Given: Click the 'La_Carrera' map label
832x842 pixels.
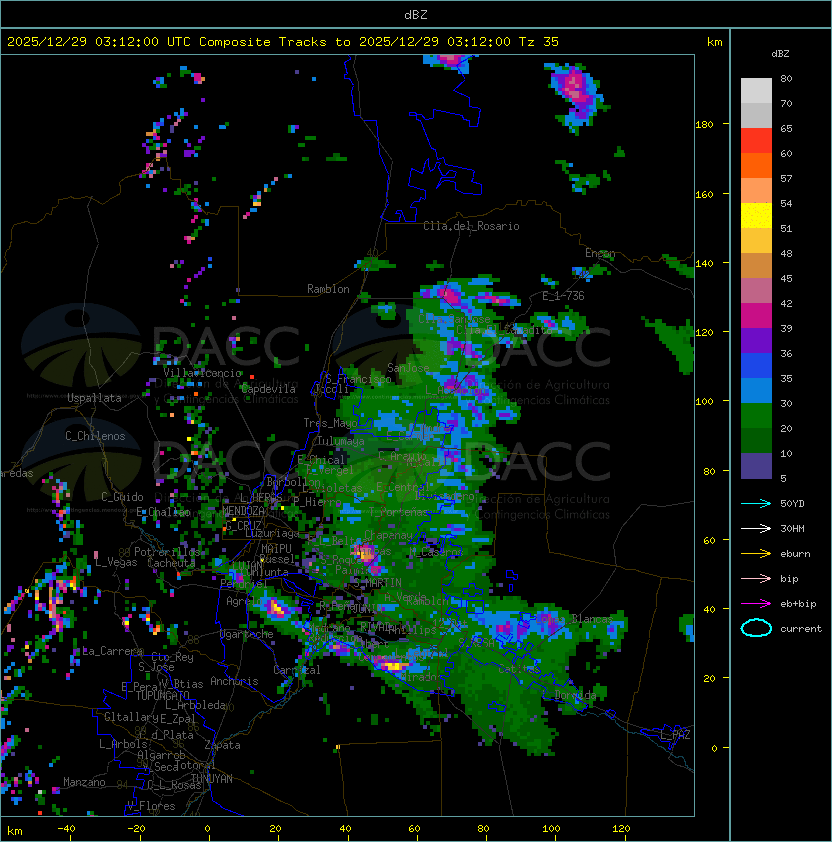Looking at the screenshot, I should click(x=112, y=651).
